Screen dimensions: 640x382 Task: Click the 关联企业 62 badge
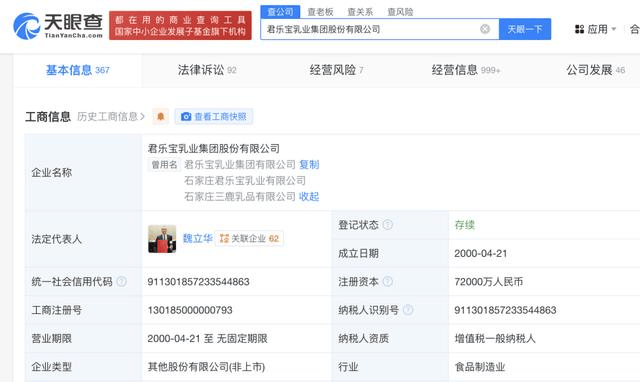(249, 238)
